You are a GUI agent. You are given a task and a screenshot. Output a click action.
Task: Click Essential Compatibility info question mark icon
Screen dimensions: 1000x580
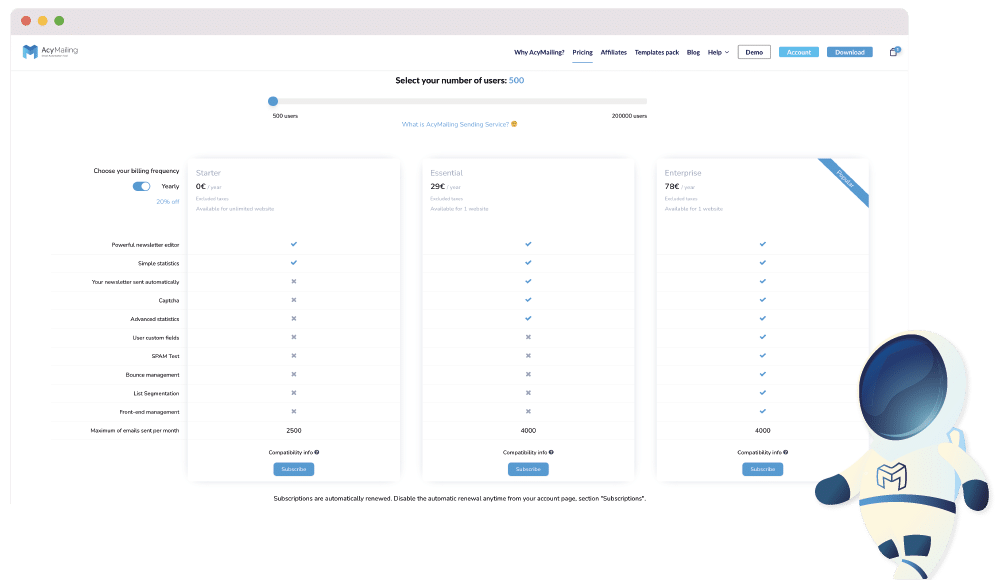(x=551, y=452)
